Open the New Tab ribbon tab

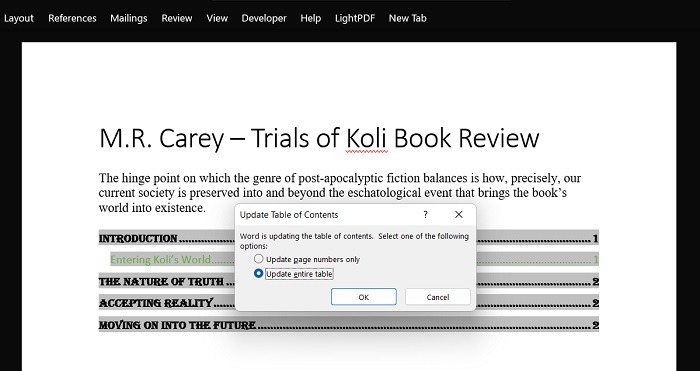[x=408, y=18]
